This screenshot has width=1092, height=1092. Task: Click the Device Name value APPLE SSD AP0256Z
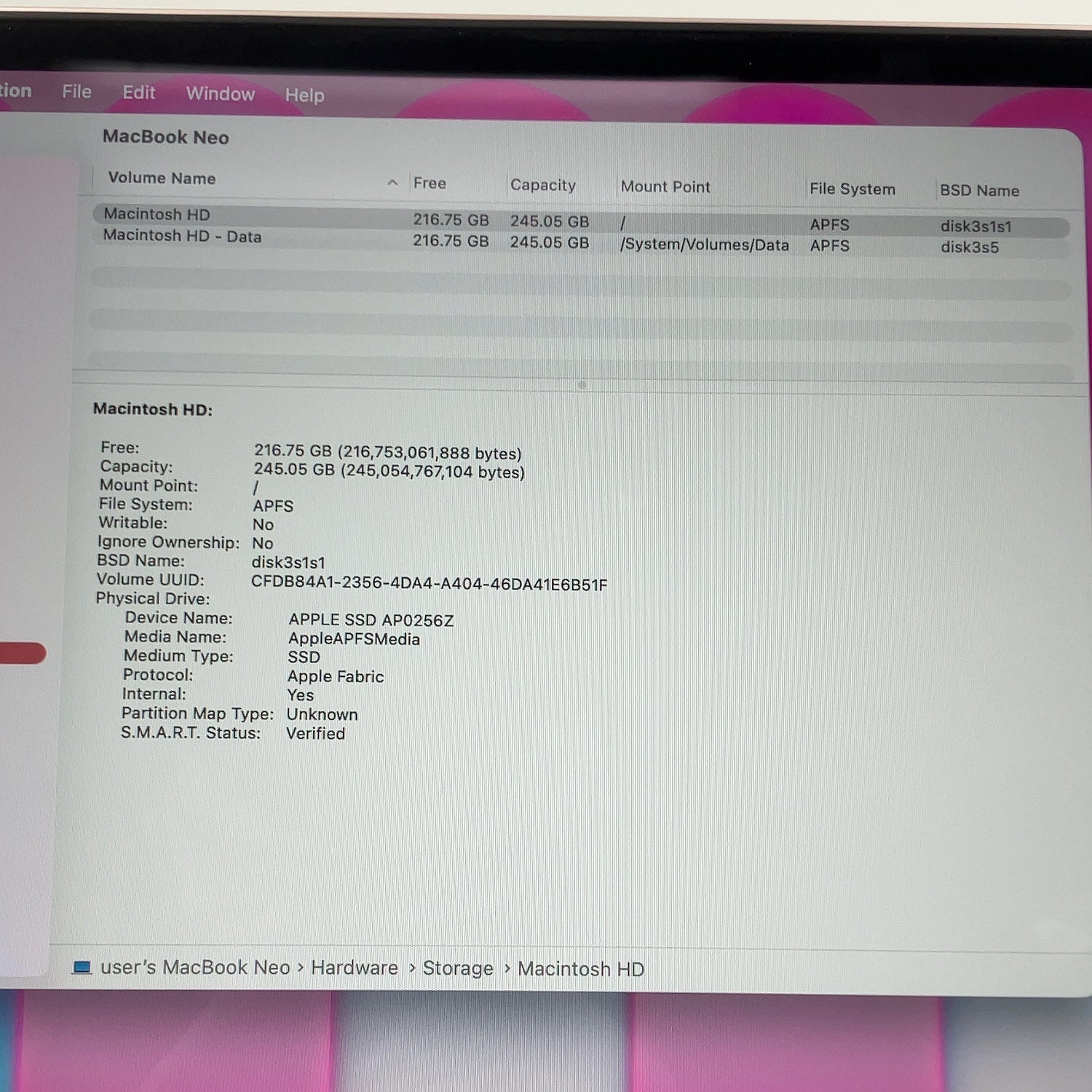point(371,620)
